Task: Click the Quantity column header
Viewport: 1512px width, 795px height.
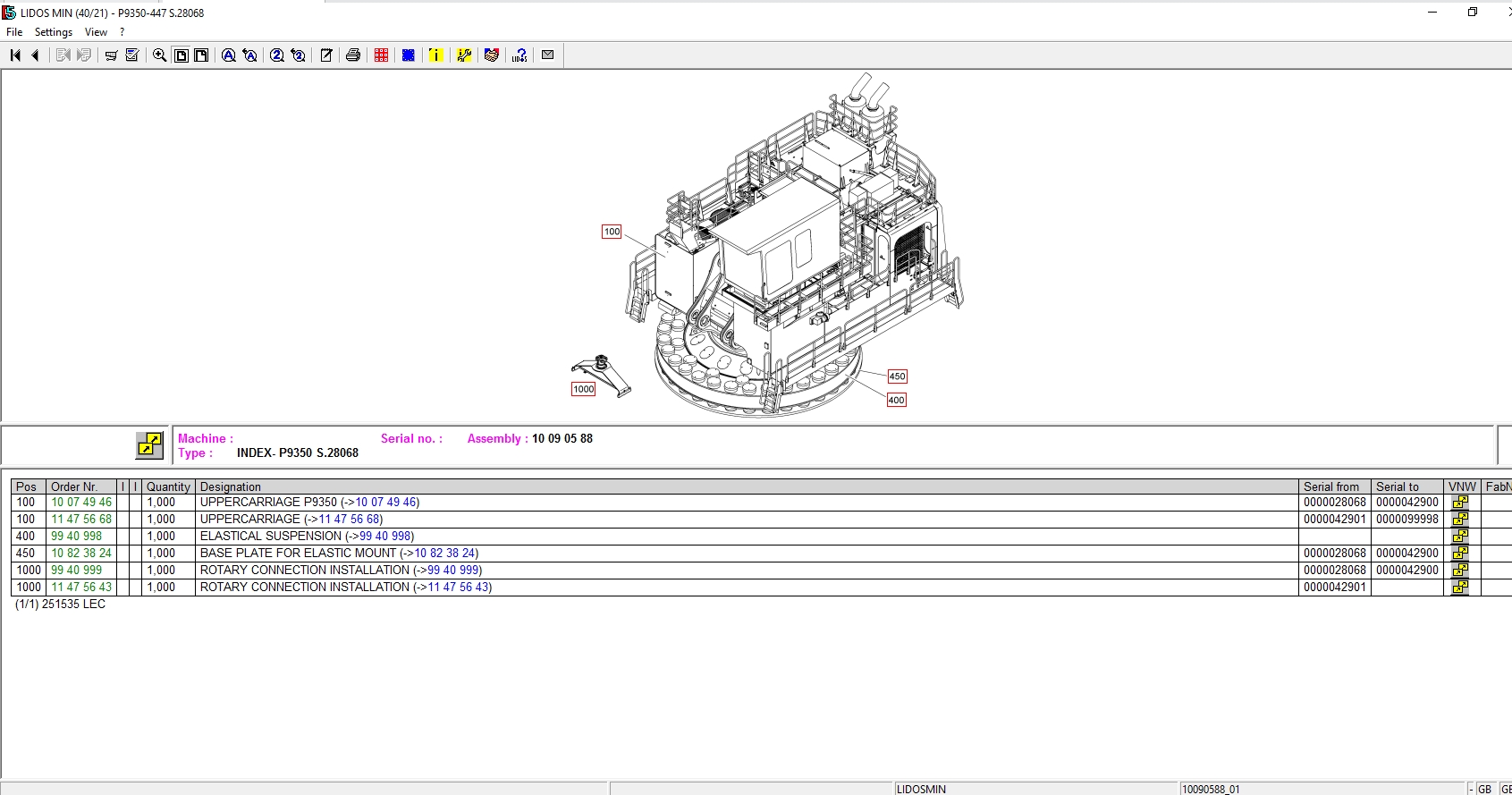Action: pos(168,486)
